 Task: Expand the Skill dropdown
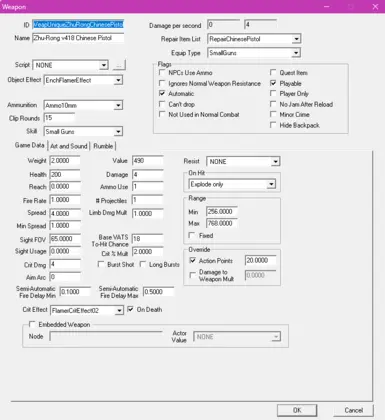coord(118,132)
